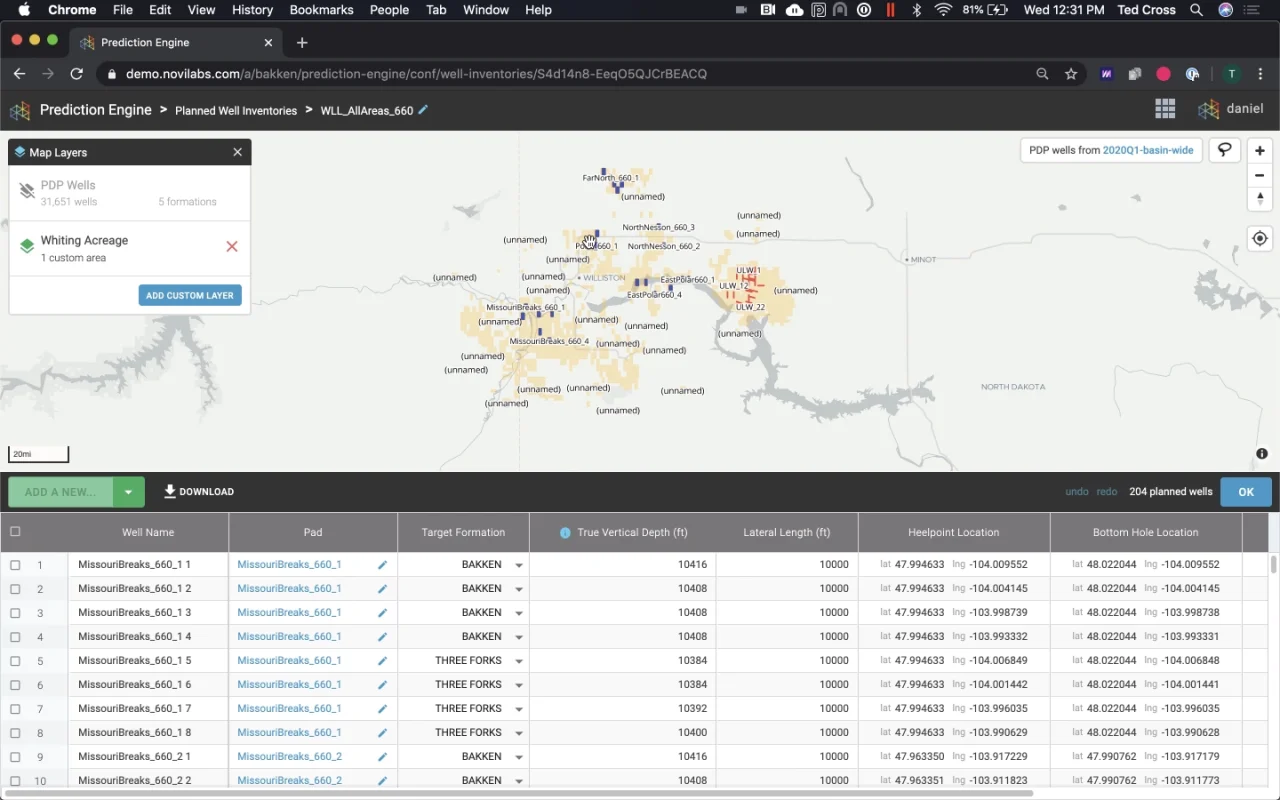Edit pad for row 7 pencil icon
Screen dimensions: 1280x800
tap(382, 709)
